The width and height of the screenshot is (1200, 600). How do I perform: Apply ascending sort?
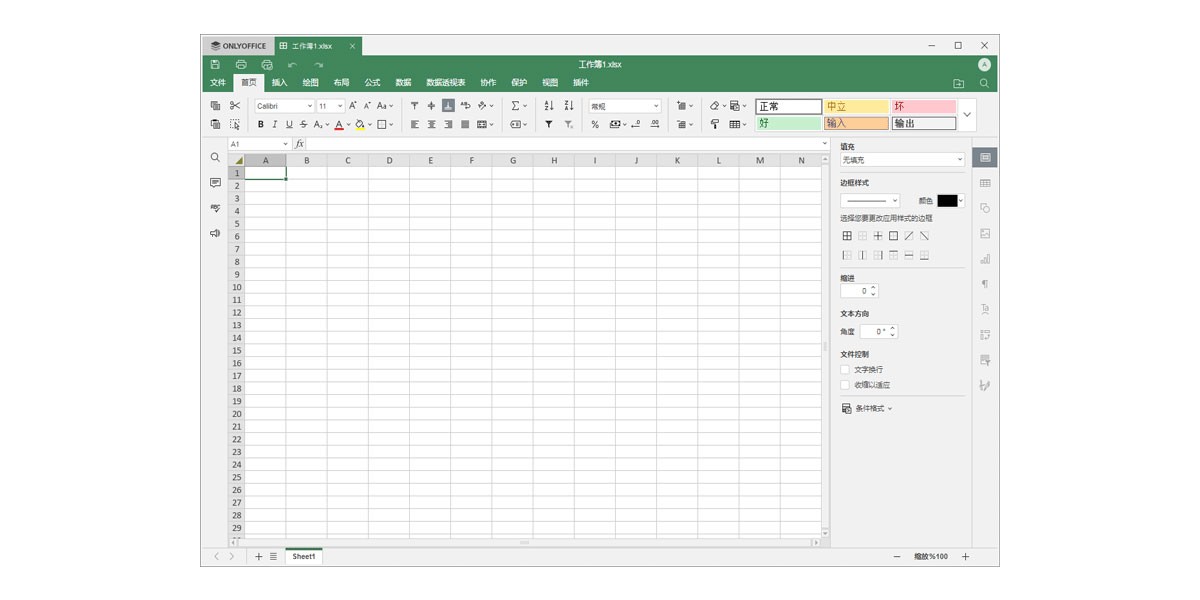(x=547, y=105)
